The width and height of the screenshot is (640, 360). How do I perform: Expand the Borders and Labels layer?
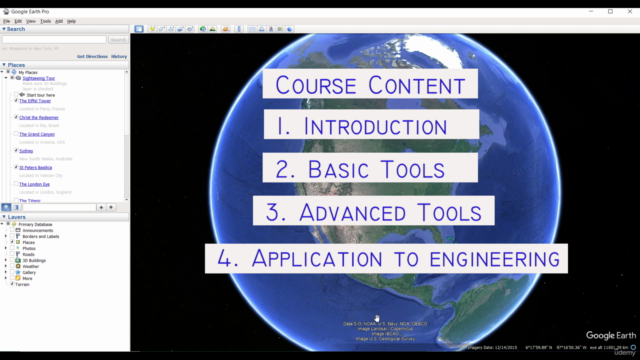[x=6, y=236]
